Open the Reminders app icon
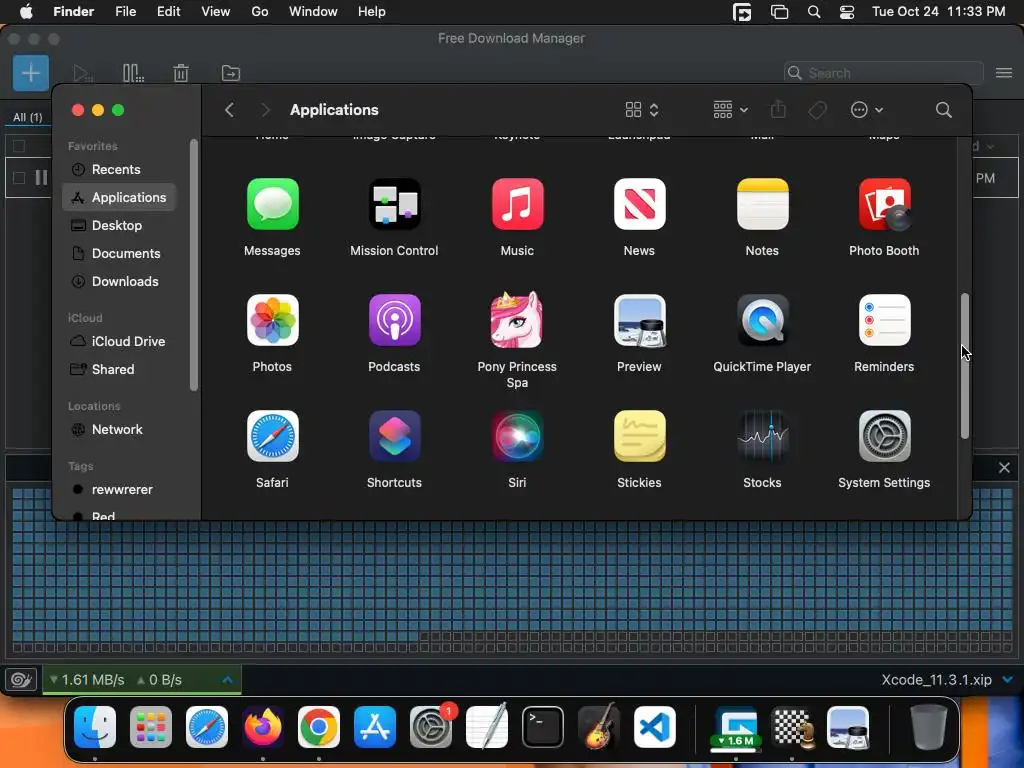This screenshot has height=768, width=1024. (884, 320)
